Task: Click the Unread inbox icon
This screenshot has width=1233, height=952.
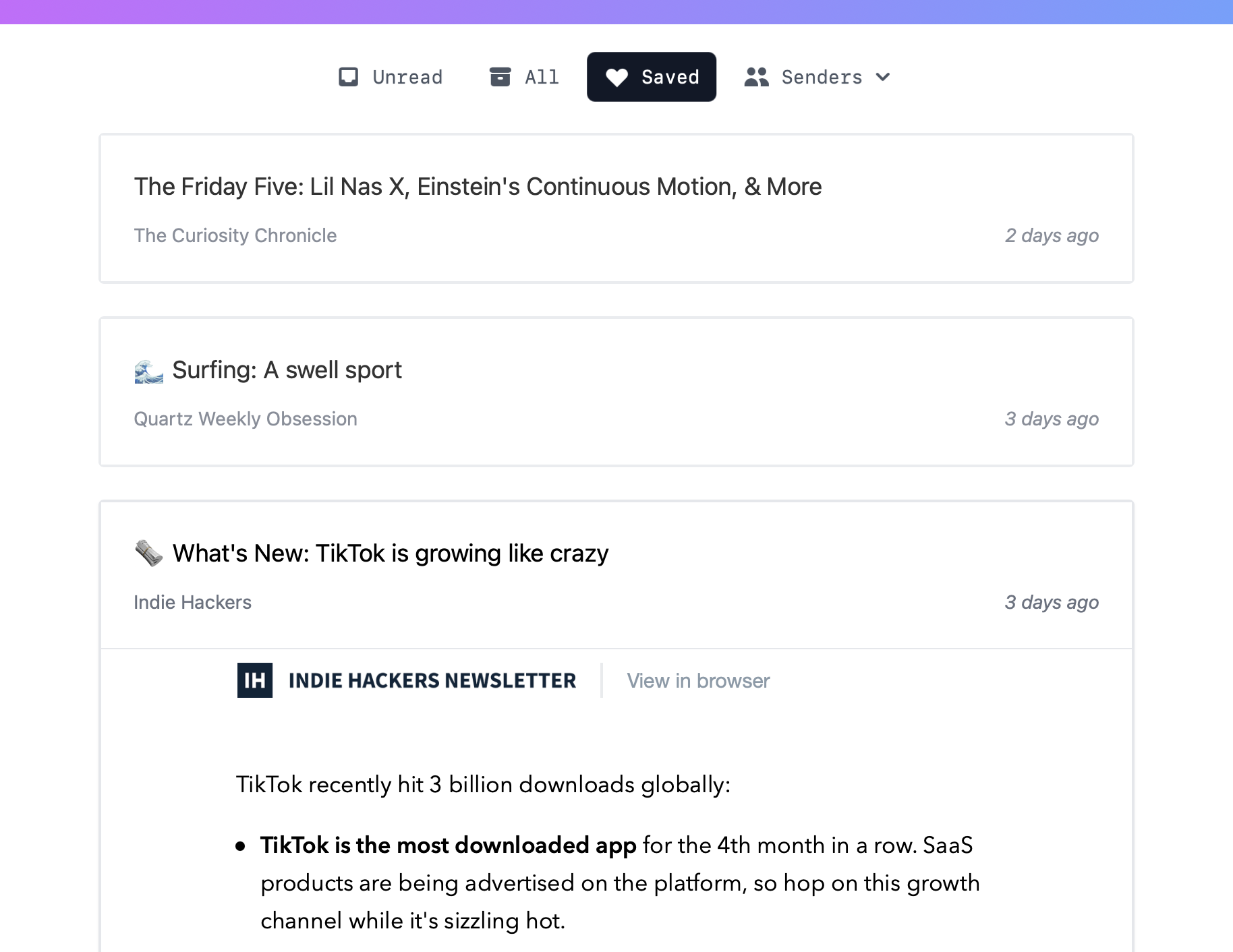Action: 348,77
